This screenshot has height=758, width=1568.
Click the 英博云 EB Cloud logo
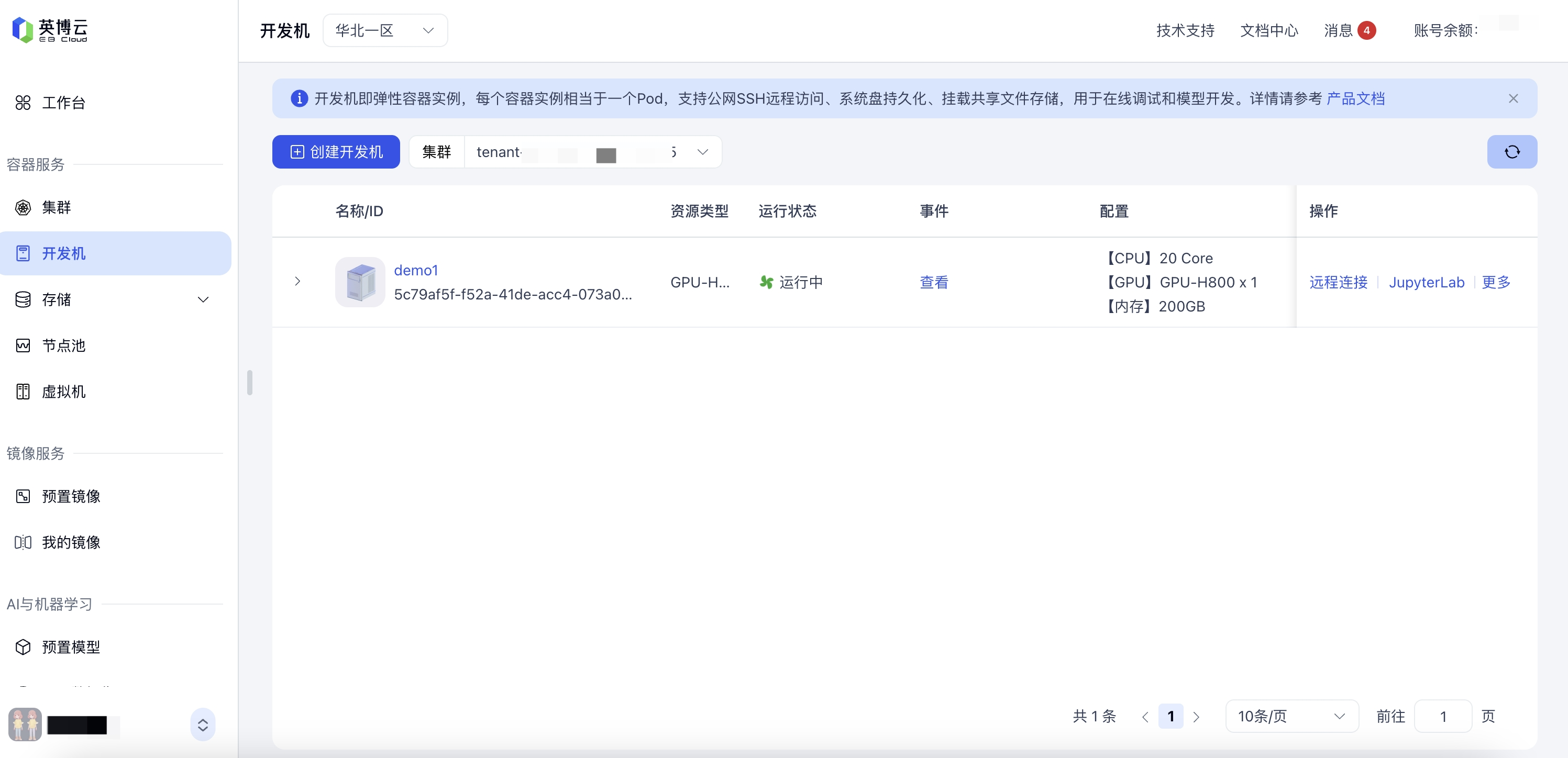[x=50, y=29]
